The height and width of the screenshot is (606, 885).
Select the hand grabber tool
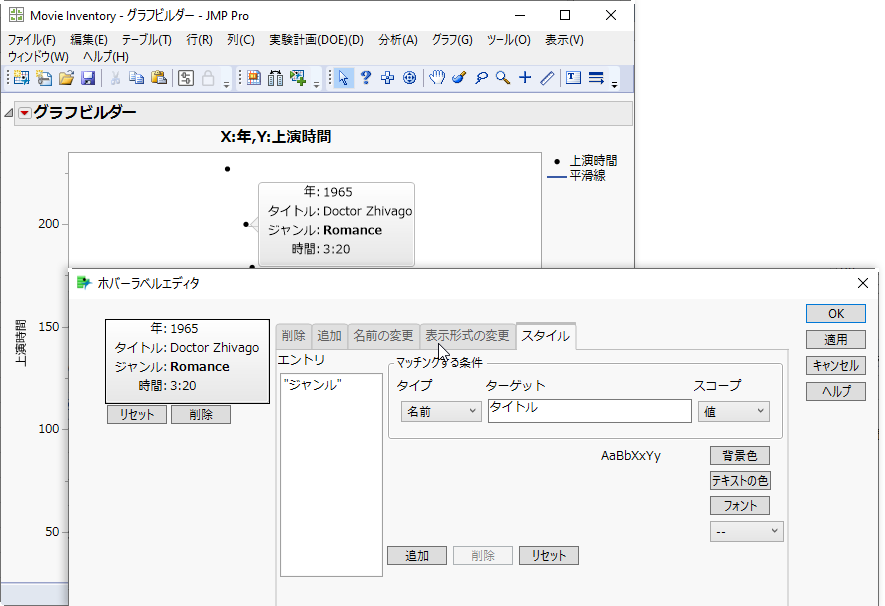(x=437, y=78)
